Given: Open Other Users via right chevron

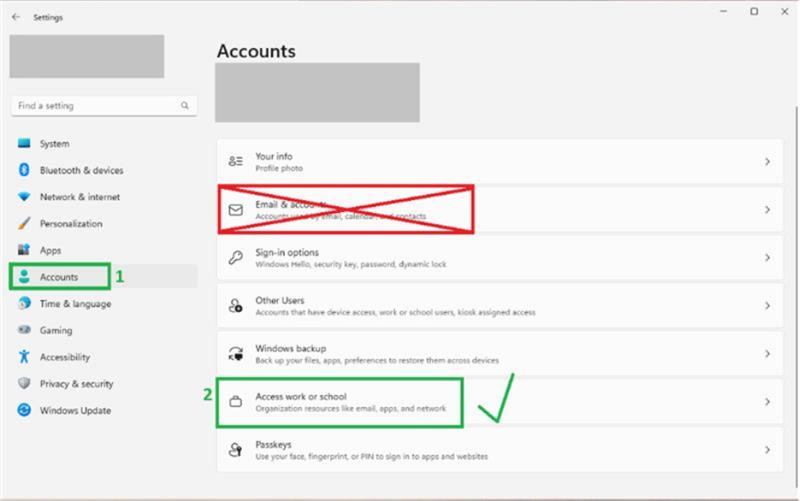Looking at the screenshot, I should tap(767, 306).
